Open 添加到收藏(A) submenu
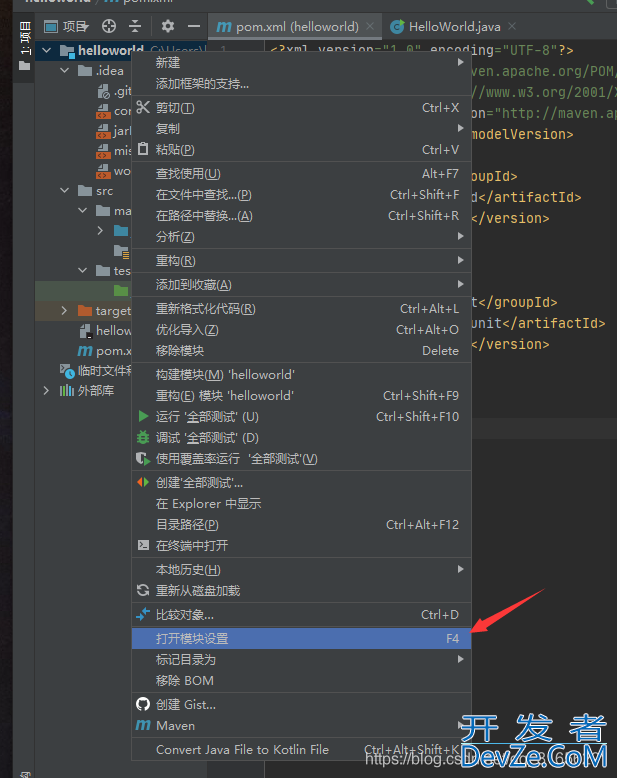617x778 pixels. click(x=302, y=284)
